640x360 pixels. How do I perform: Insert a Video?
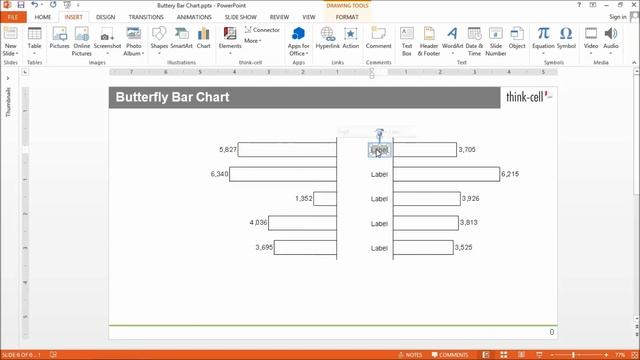click(591, 34)
